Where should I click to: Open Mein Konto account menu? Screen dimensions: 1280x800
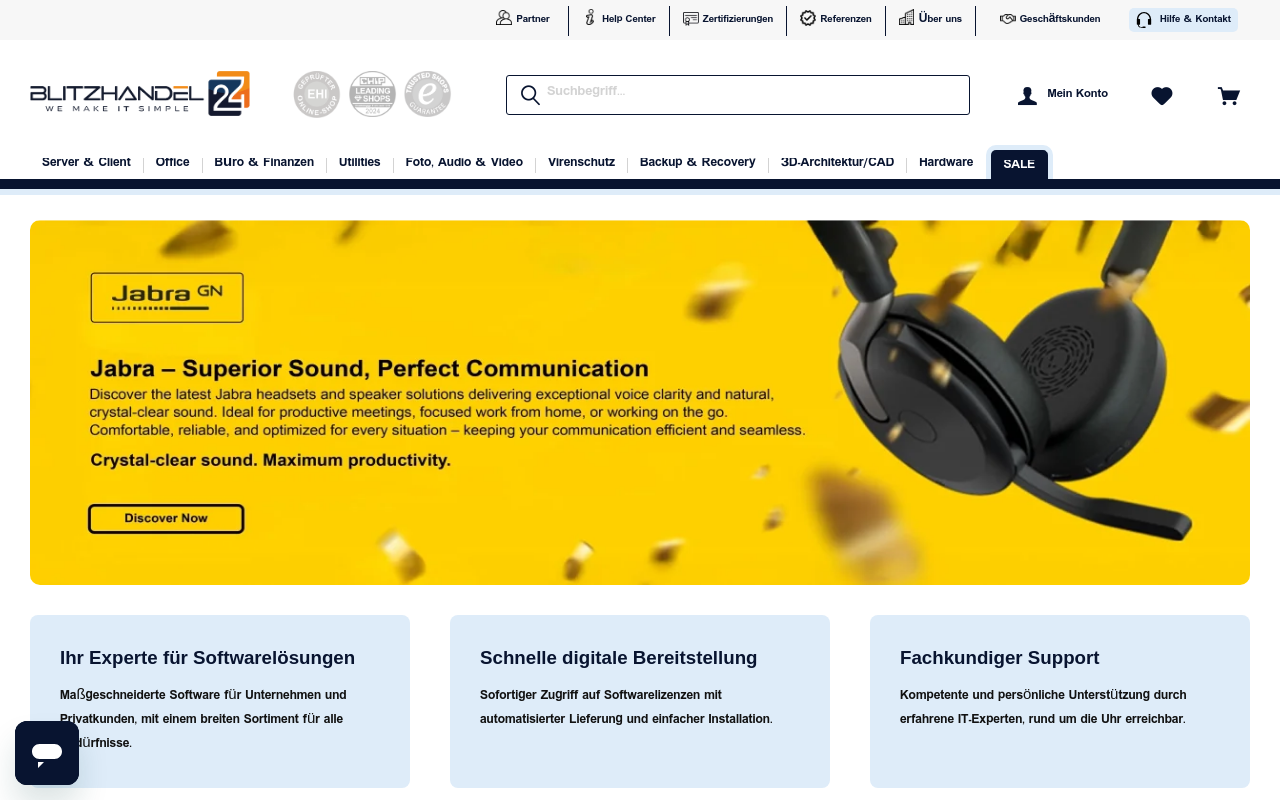pos(1062,95)
